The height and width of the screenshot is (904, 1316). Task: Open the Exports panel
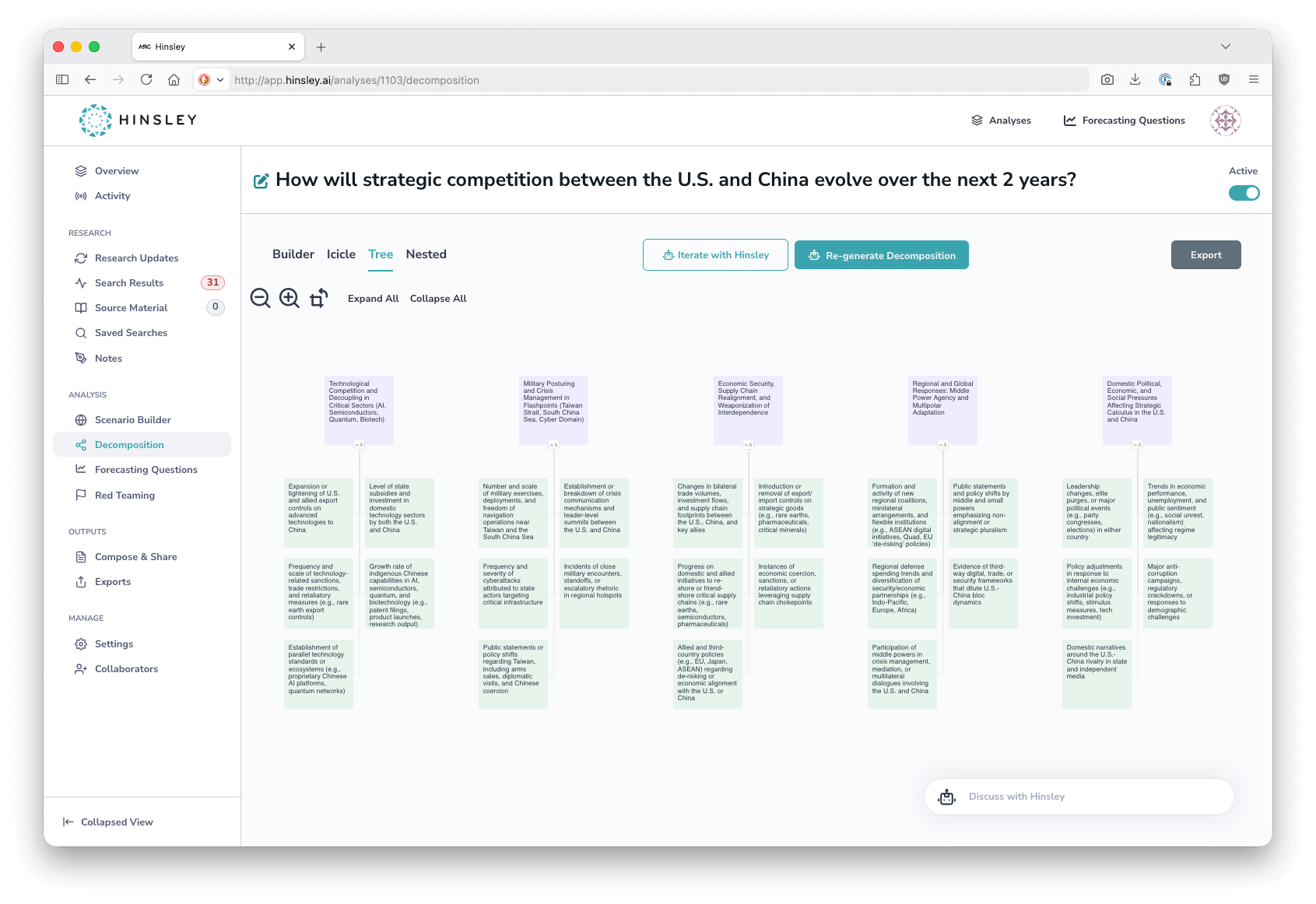point(113,581)
